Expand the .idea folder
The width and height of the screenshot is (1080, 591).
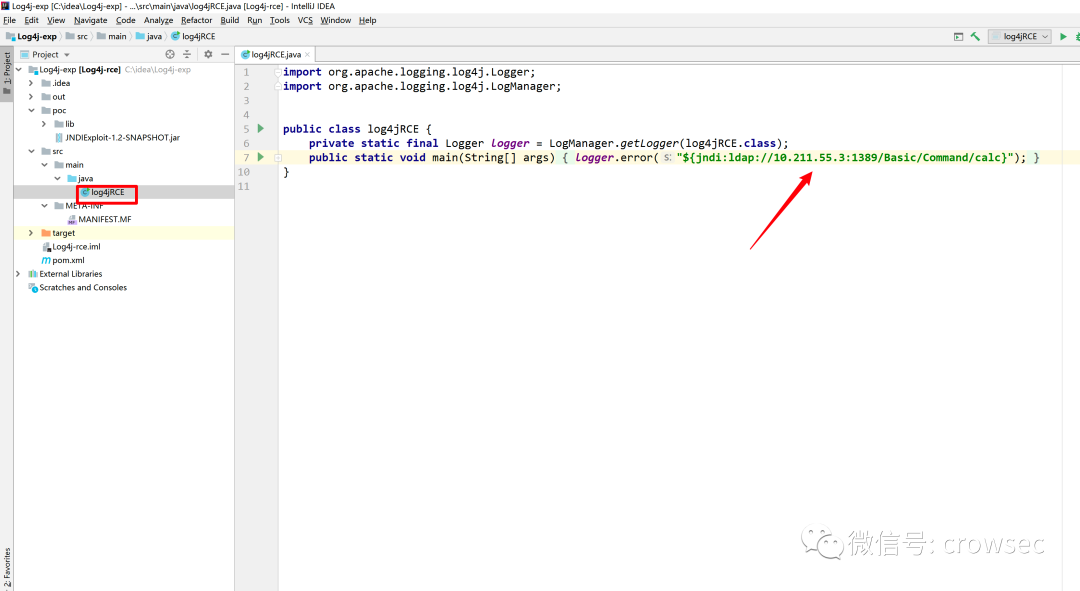pyautogui.click(x=31, y=83)
